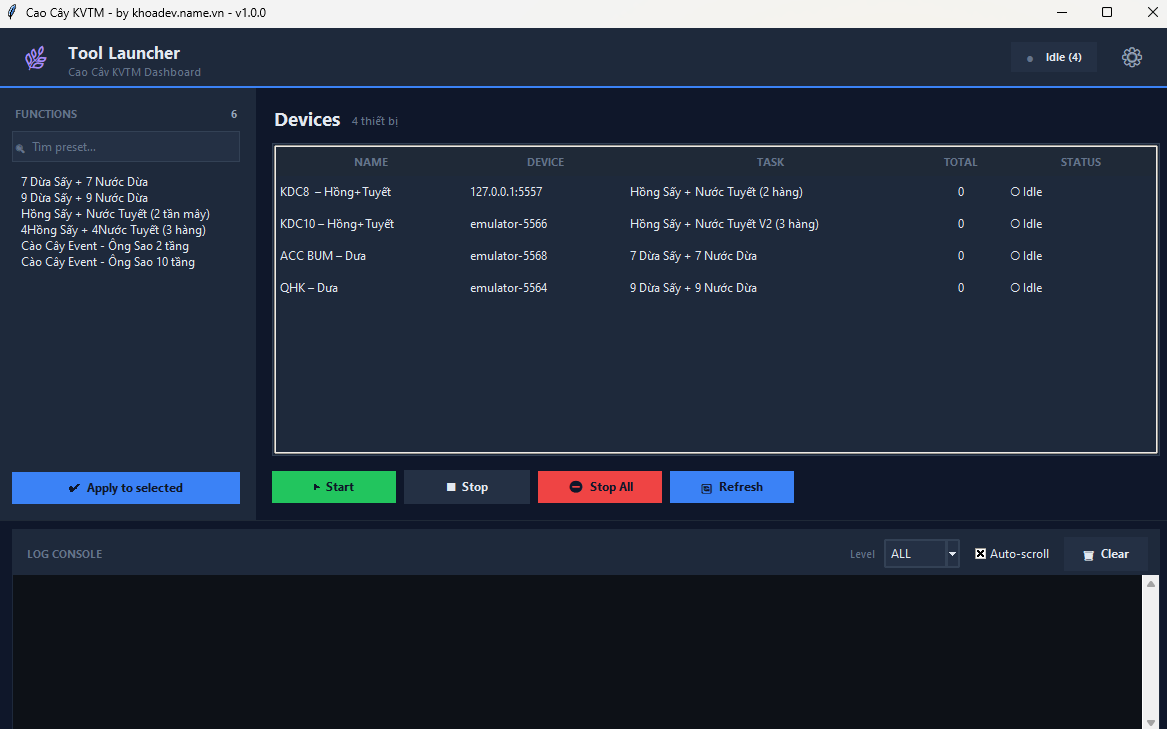Select preset 7 Dừa Sấy + 7 Nước Dừa
The image size is (1167, 729).
pyautogui.click(x=84, y=182)
